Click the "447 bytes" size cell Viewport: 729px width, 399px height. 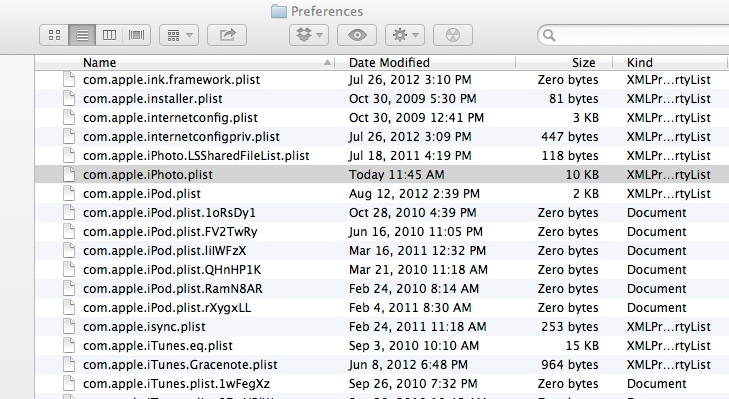570,137
